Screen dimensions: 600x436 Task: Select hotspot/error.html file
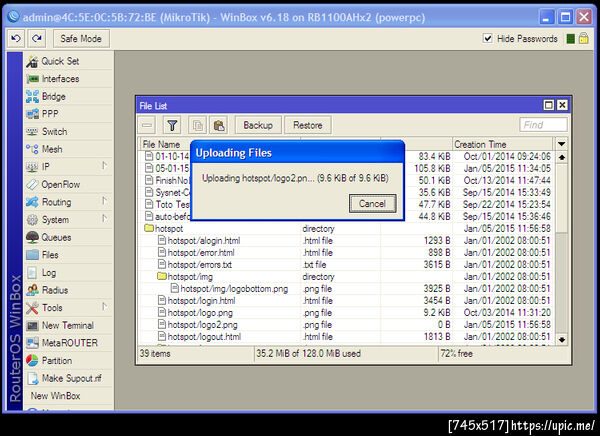[x=346, y=253]
